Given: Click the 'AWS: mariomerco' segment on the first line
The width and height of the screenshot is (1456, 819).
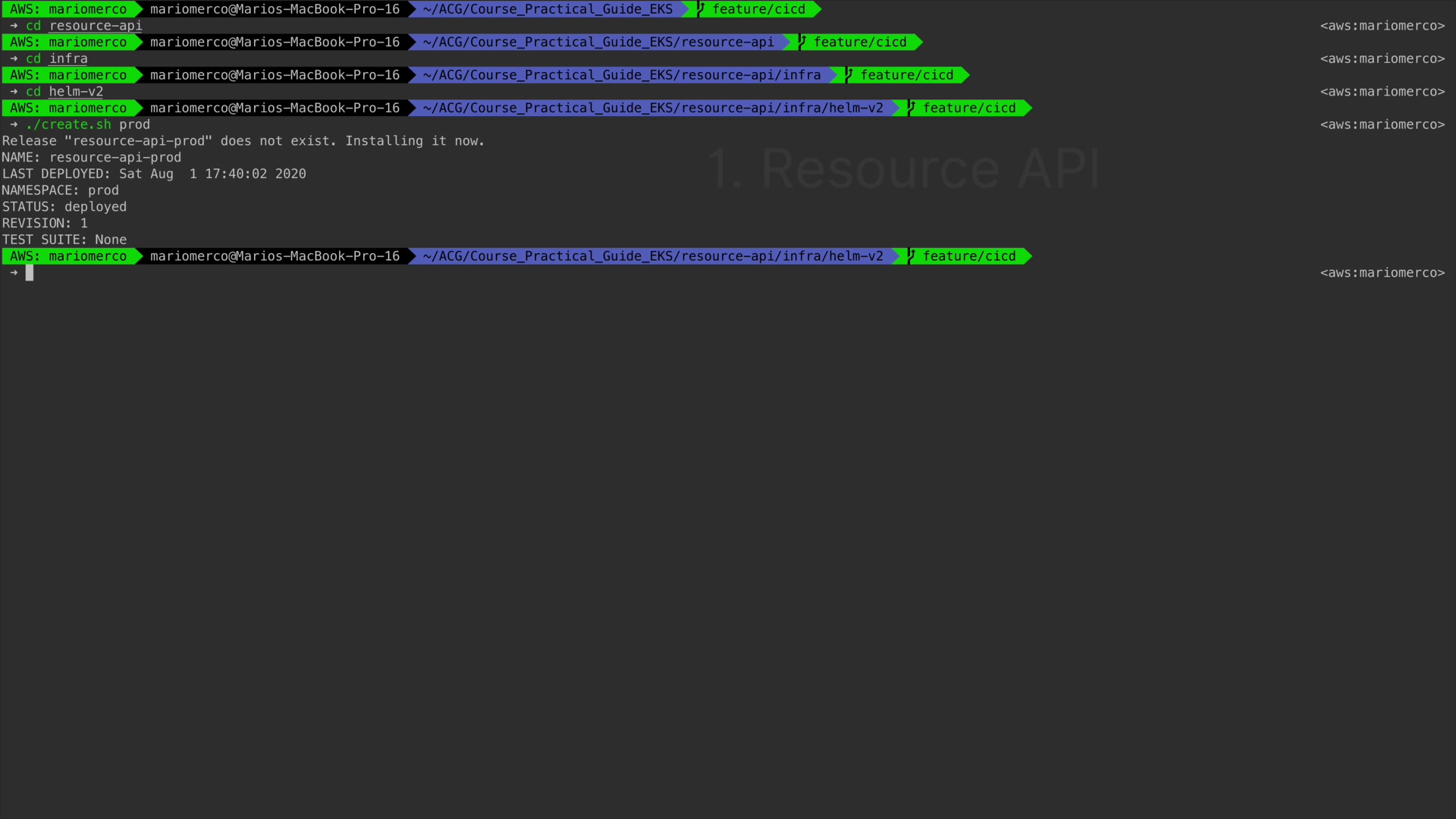Looking at the screenshot, I should coord(68,9).
